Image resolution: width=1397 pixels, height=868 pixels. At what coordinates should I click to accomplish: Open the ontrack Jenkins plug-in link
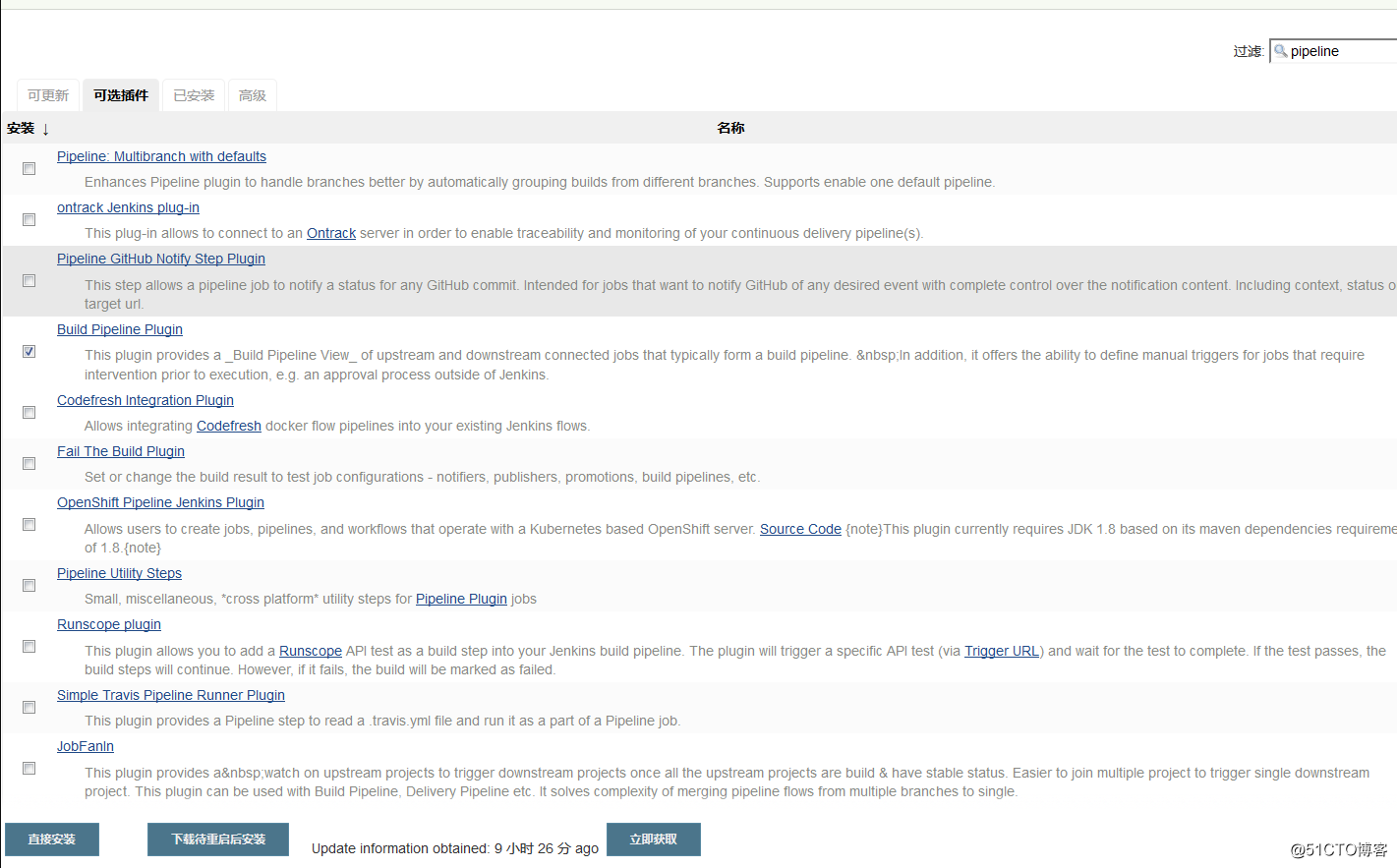point(128,207)
